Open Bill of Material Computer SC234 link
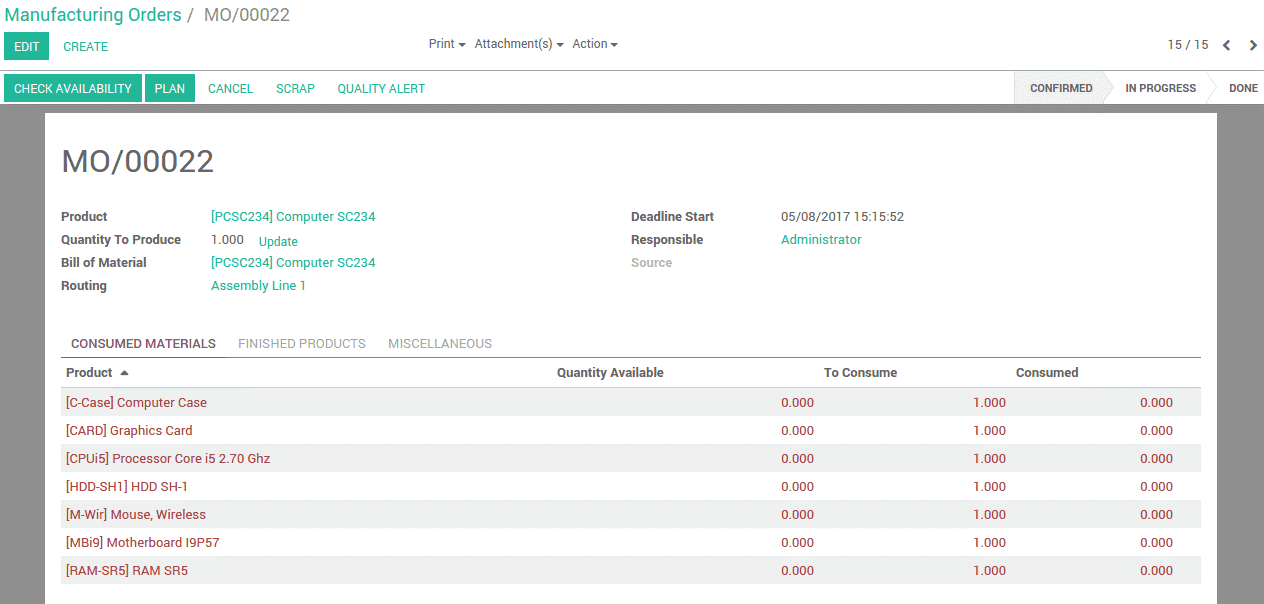 pos(293,262)
